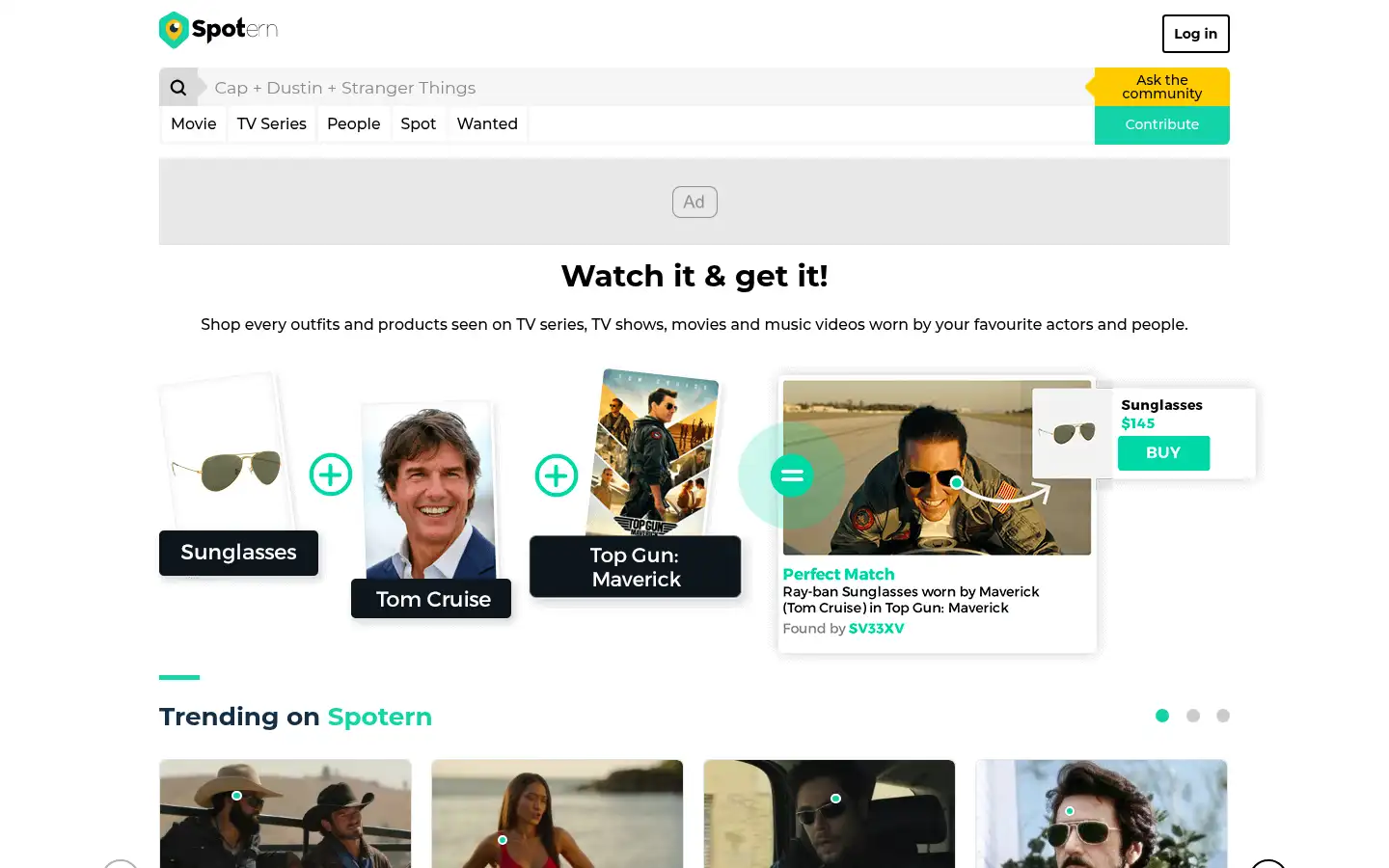
Task: Open the Spot tab
Action: [419, 123]
